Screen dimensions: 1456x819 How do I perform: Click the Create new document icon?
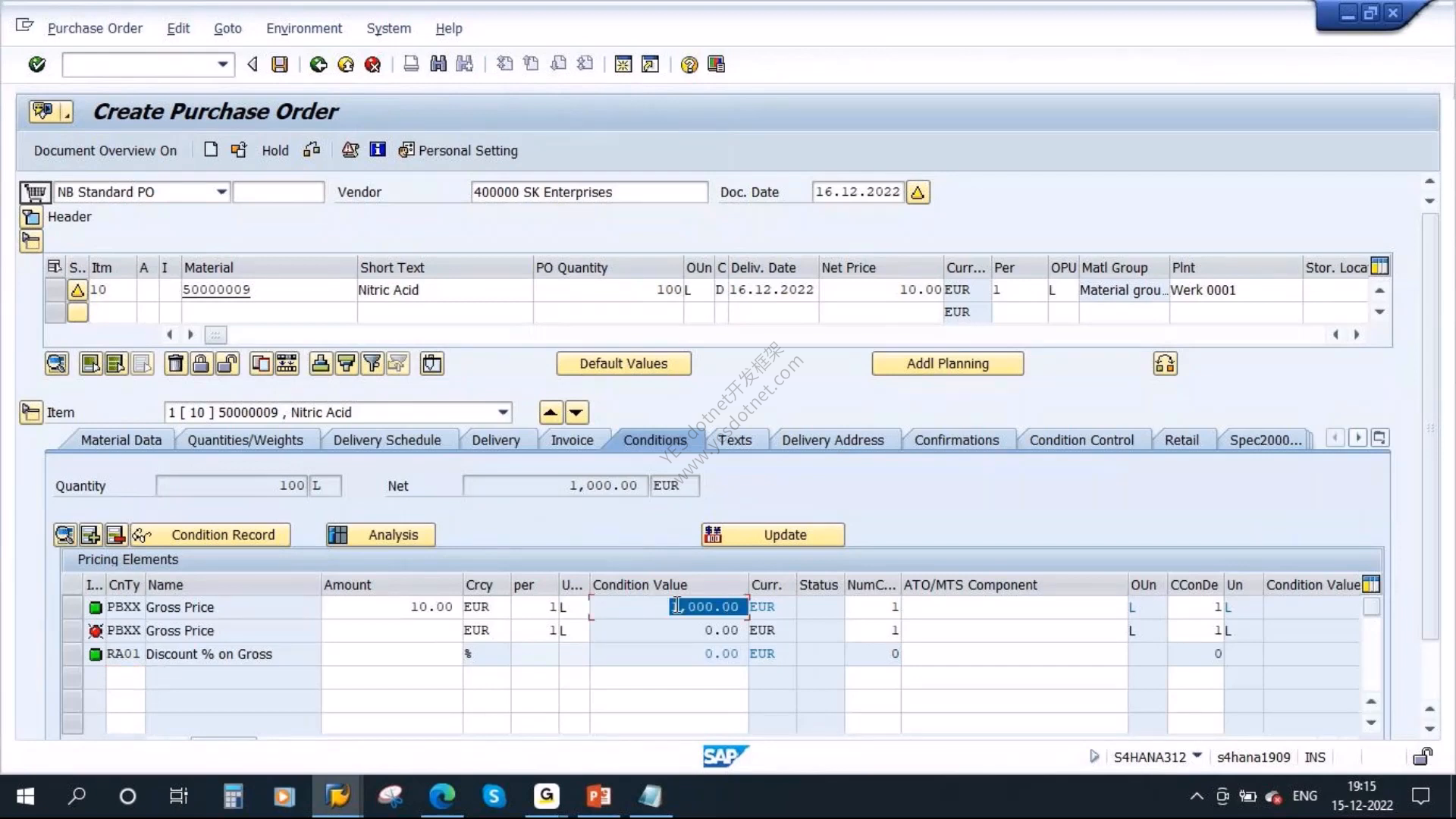(x=211, y=149)
